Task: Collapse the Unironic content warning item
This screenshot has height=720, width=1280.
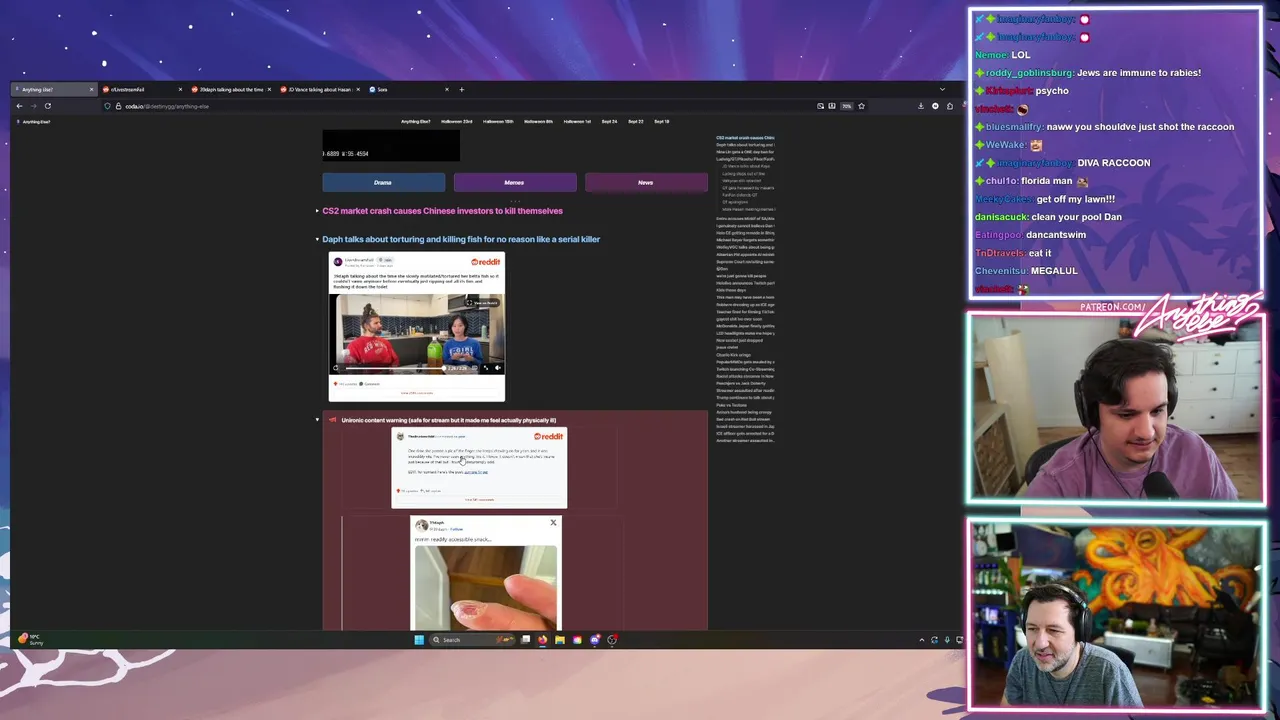Action: 317,420
